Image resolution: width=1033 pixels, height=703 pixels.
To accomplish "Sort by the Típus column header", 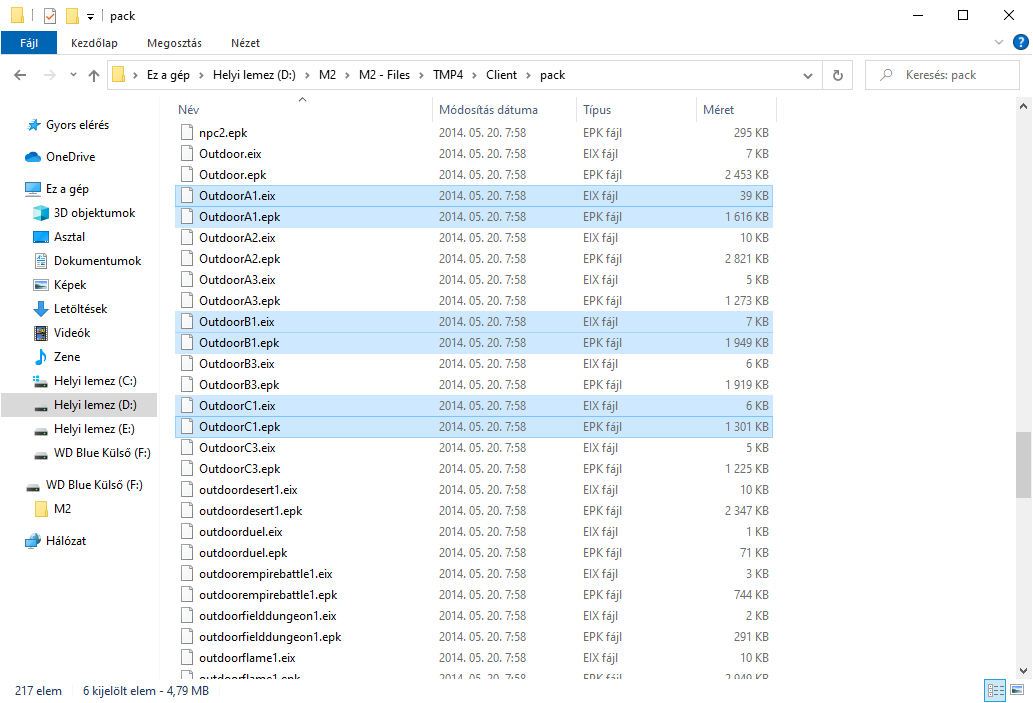I will point(597,110).
